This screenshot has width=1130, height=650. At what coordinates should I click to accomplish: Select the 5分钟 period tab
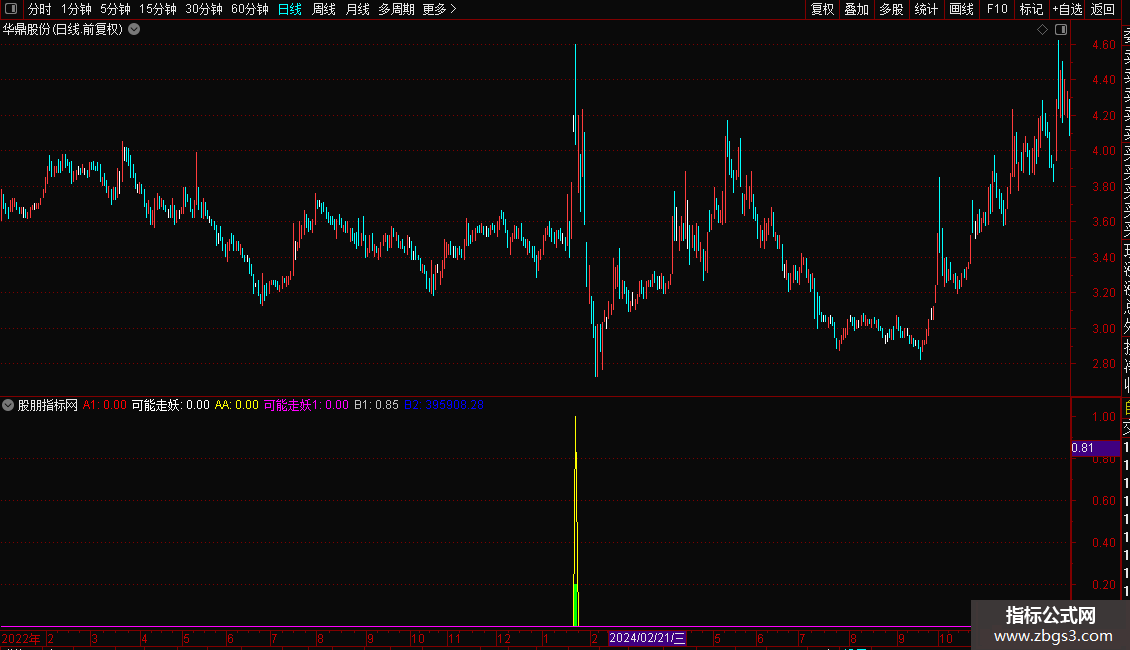tap(115, 9)
